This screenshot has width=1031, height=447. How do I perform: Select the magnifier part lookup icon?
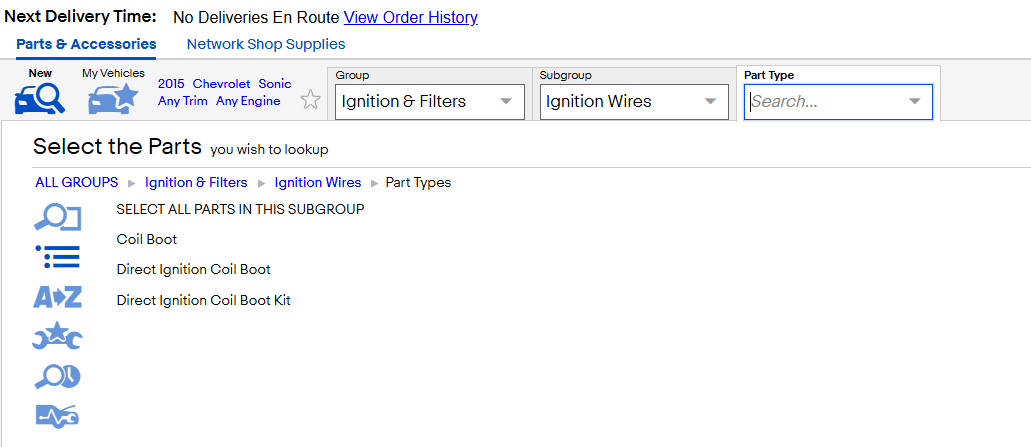click(x=57, y=218)
